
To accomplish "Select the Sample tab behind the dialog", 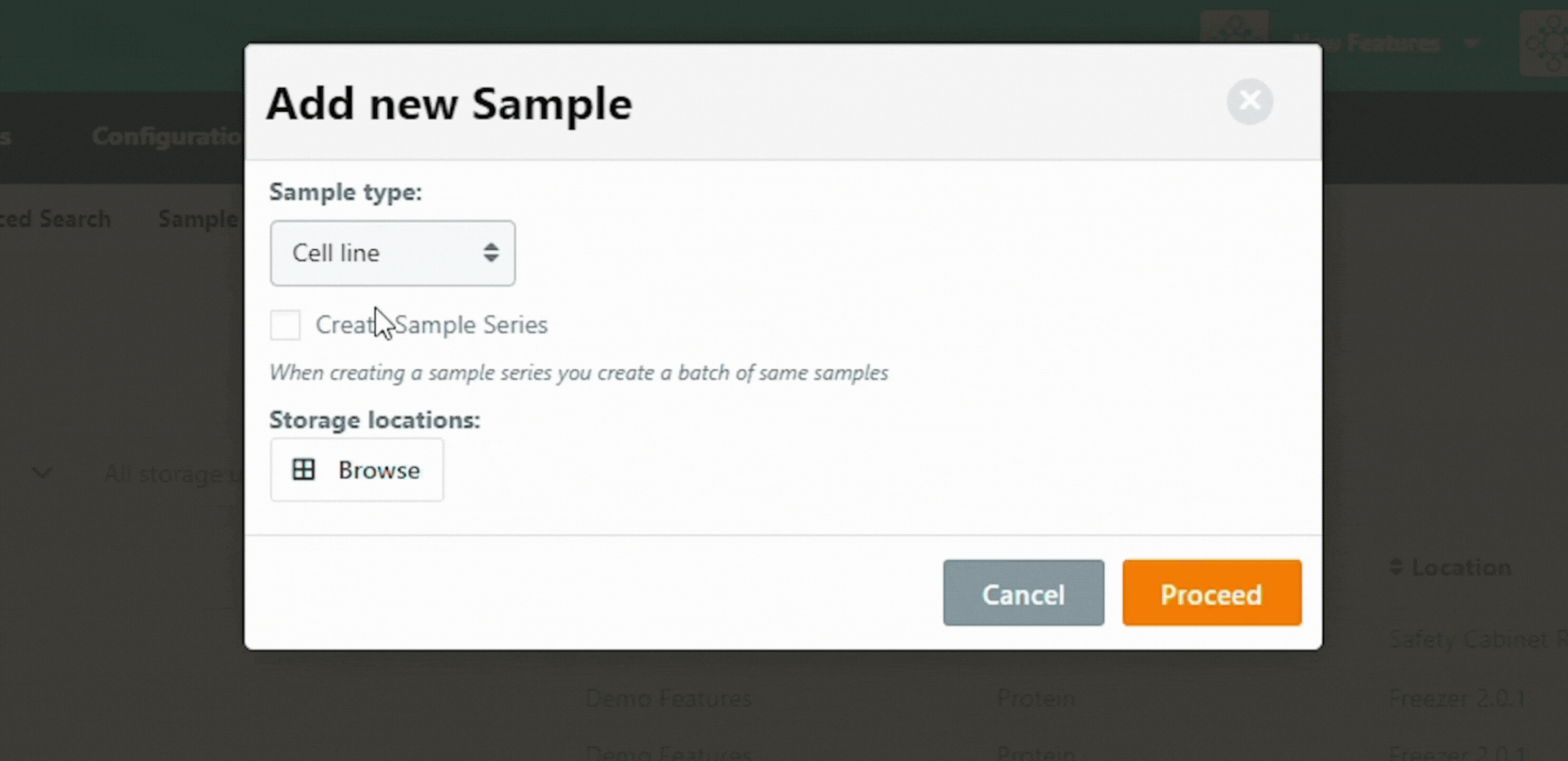I will click(198, 219).
